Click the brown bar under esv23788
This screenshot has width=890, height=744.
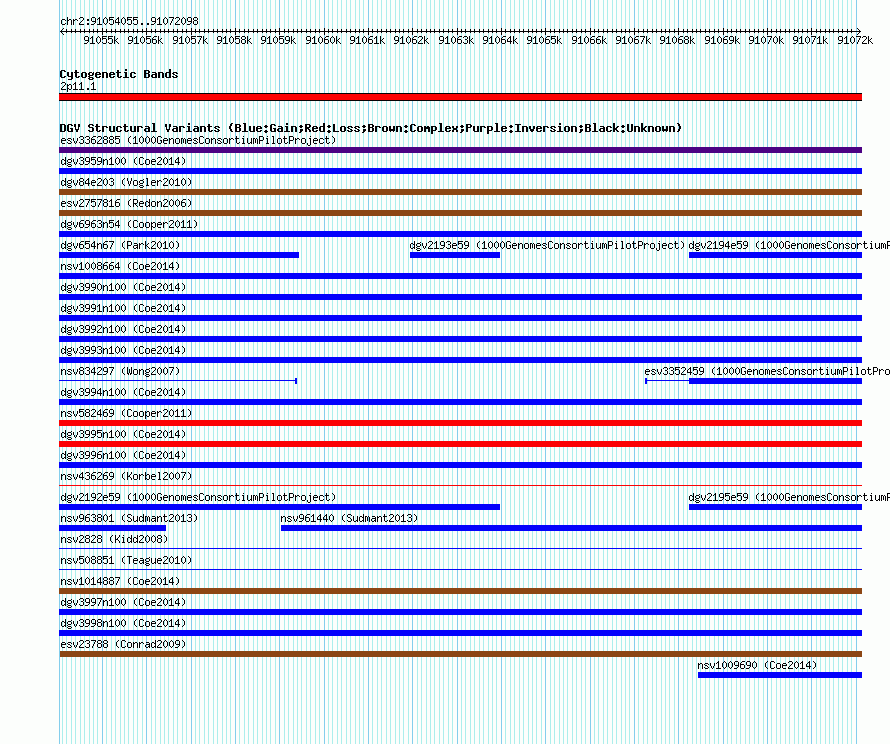460,654
